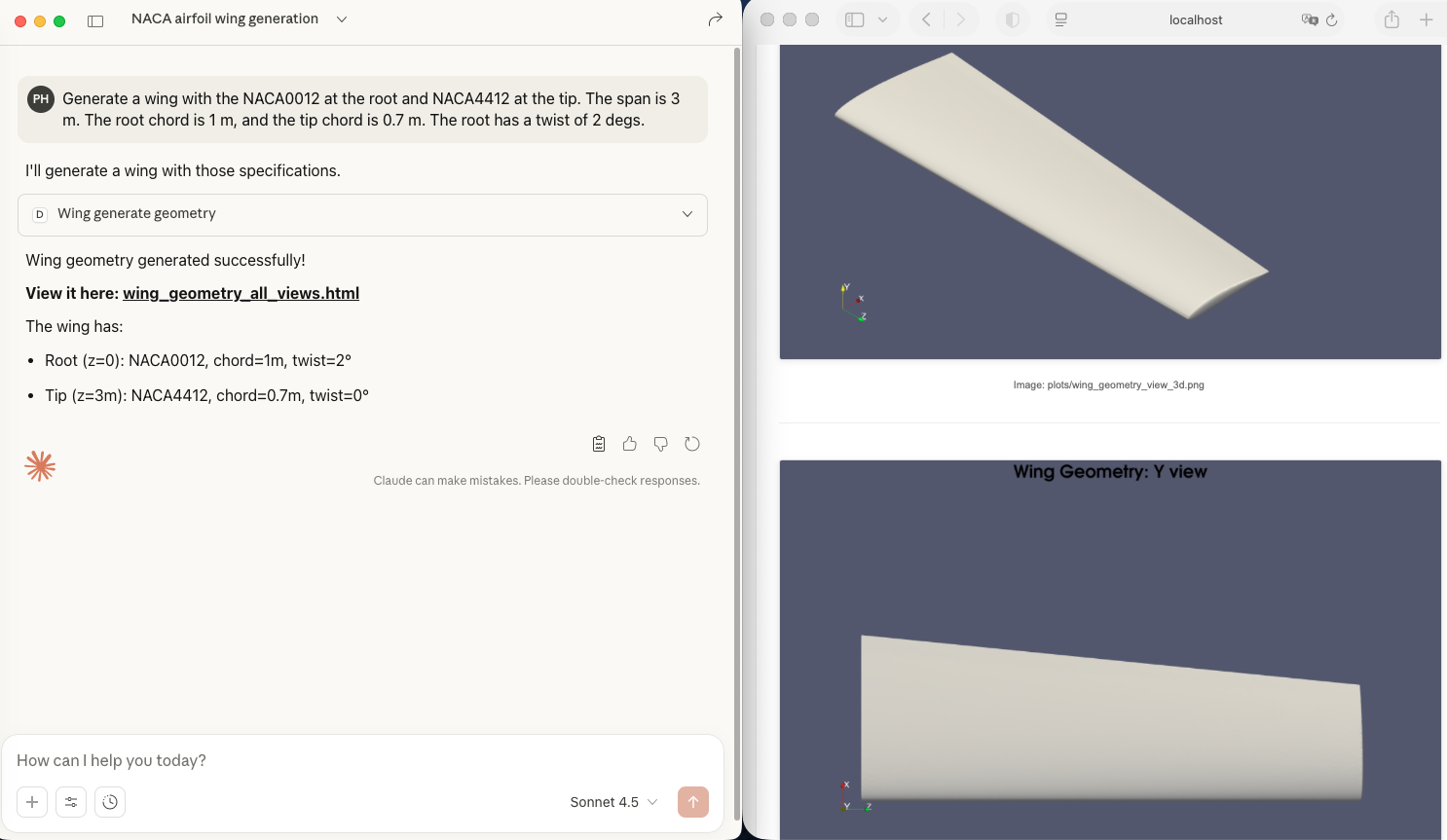Give the response a thumbs up
The width and height of the screenshot is (1447, 840).
(630, 444)
